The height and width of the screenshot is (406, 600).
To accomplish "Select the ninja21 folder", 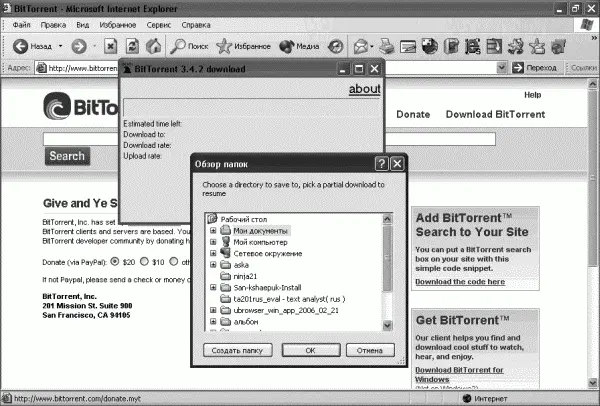I will point(245,276).
